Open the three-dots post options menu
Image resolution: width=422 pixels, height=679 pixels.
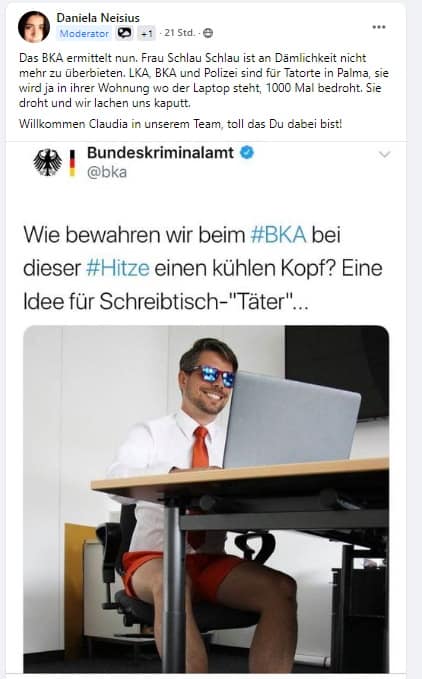(379, 27)
